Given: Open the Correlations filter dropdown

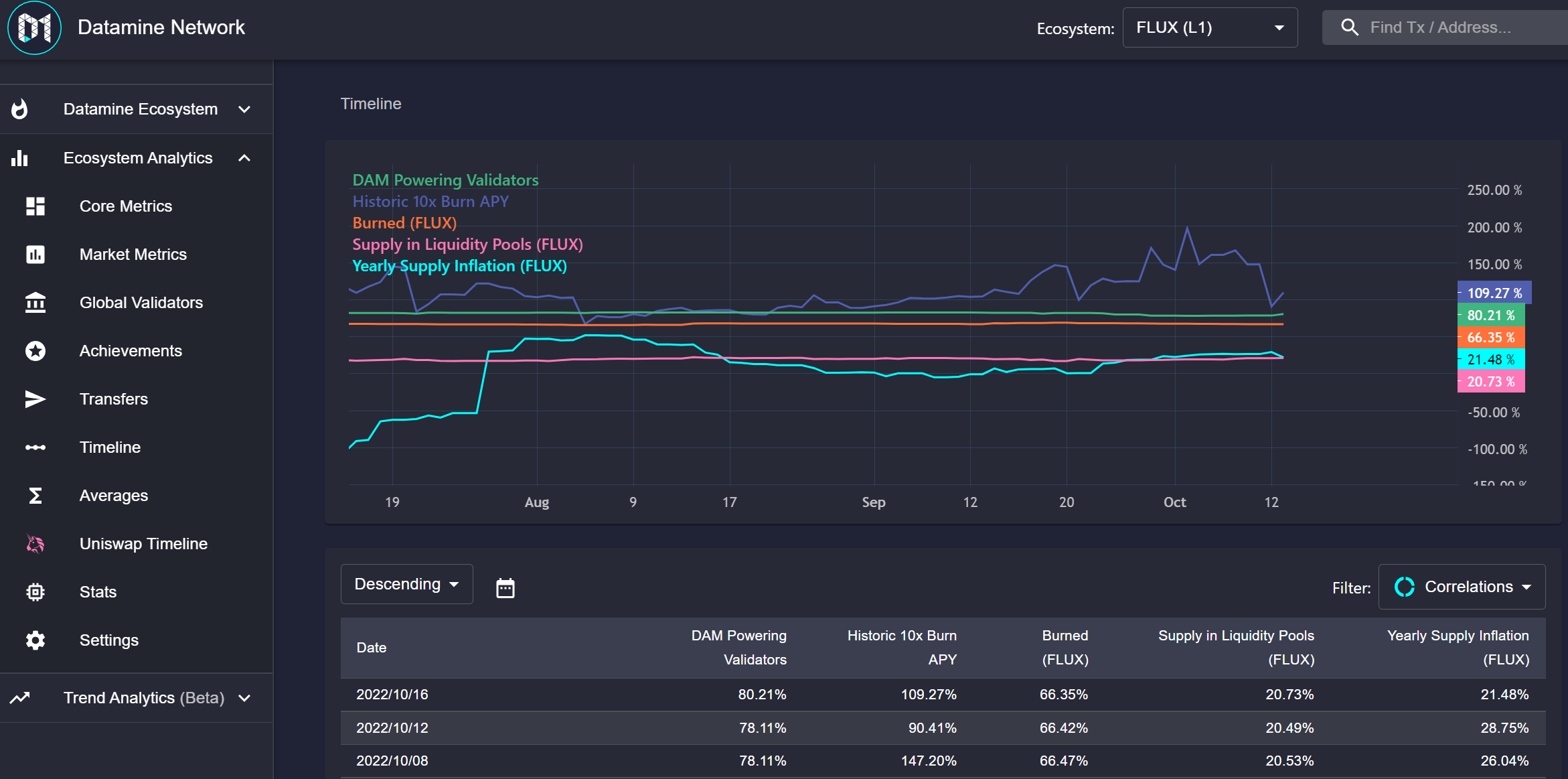Looking at the screenshot, I should (1462, 587).
